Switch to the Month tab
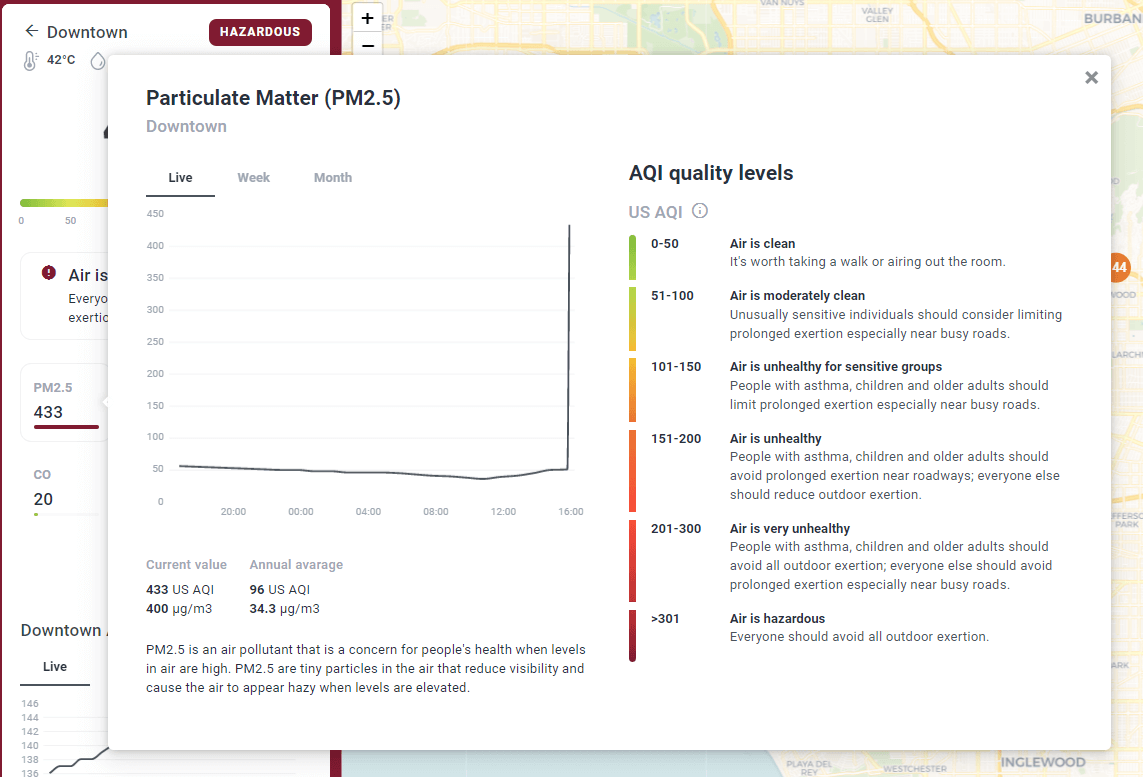 333,178
